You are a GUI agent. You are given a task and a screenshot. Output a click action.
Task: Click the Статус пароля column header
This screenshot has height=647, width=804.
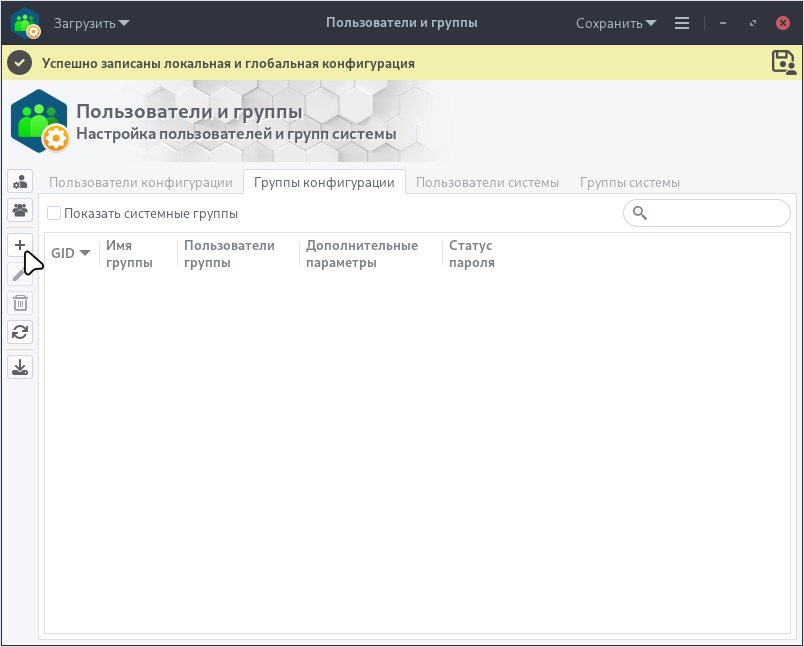tap(471, 253)
